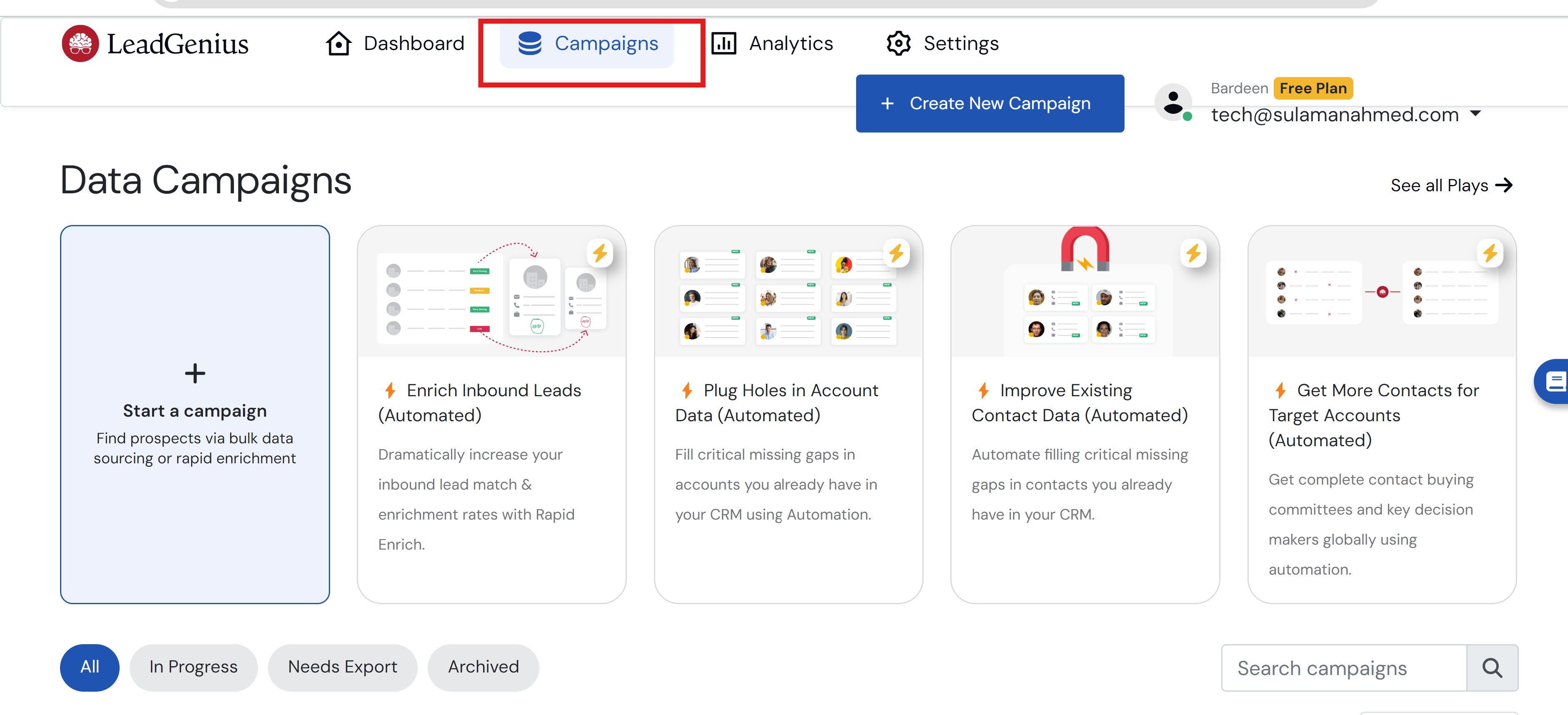Filter campaigns by Needs Export
The image size is (1568, 715).
point(342,667)
